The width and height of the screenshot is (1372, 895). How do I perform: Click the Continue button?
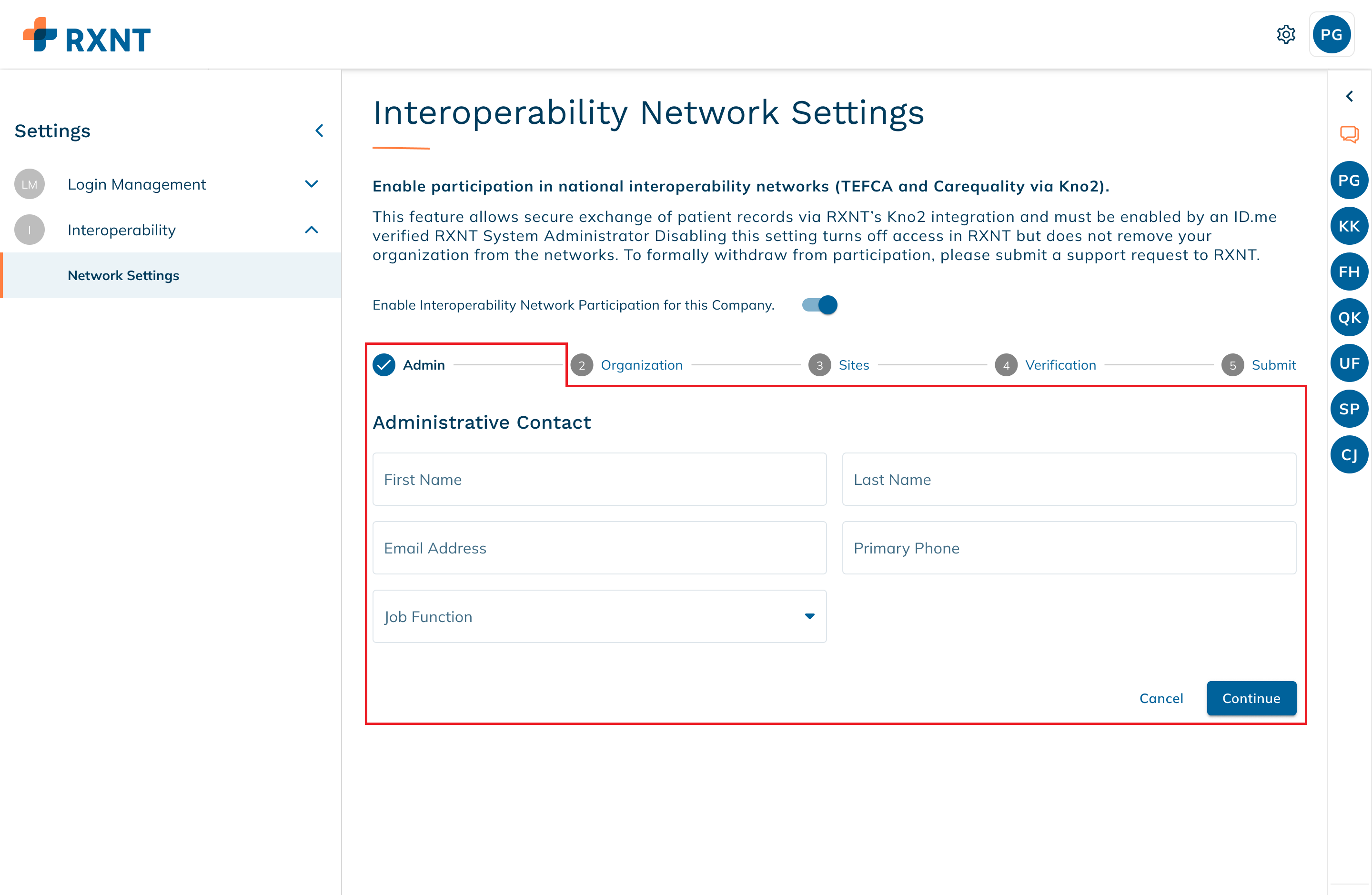(1251, 698)
